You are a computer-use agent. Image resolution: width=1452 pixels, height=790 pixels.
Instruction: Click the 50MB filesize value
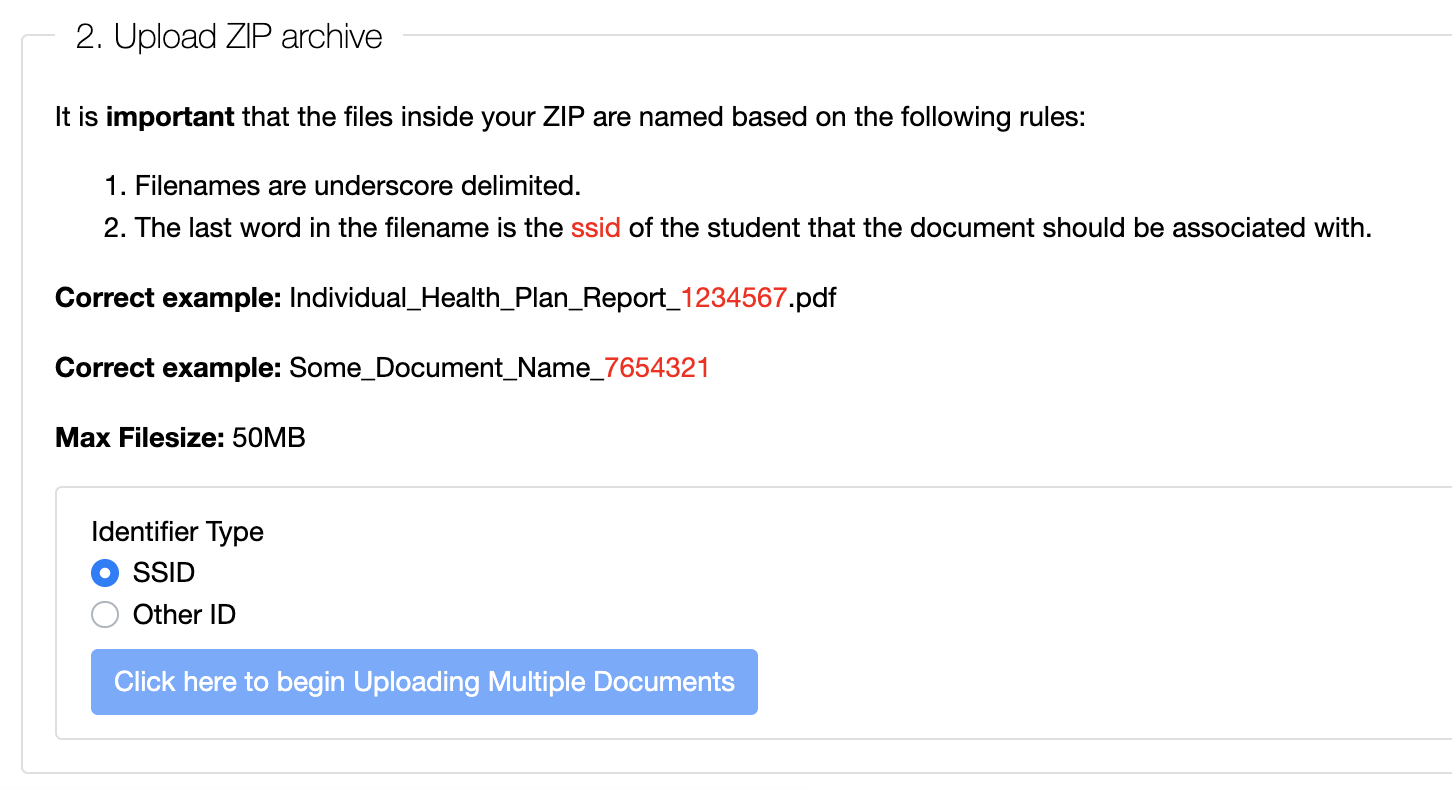click(x=268, y=437)
